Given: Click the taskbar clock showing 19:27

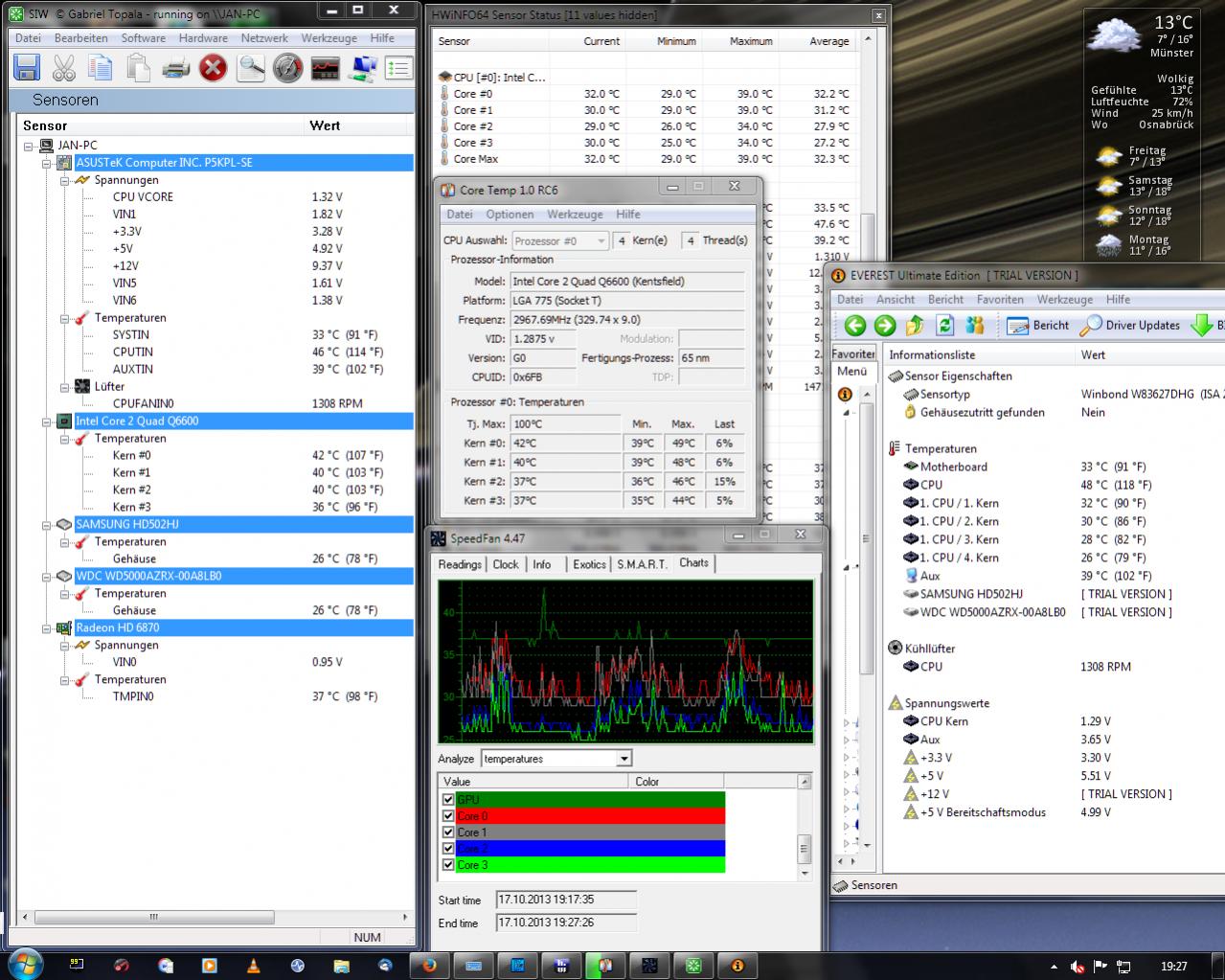Looking at the screenshot, I should (x=1173, y=967).
